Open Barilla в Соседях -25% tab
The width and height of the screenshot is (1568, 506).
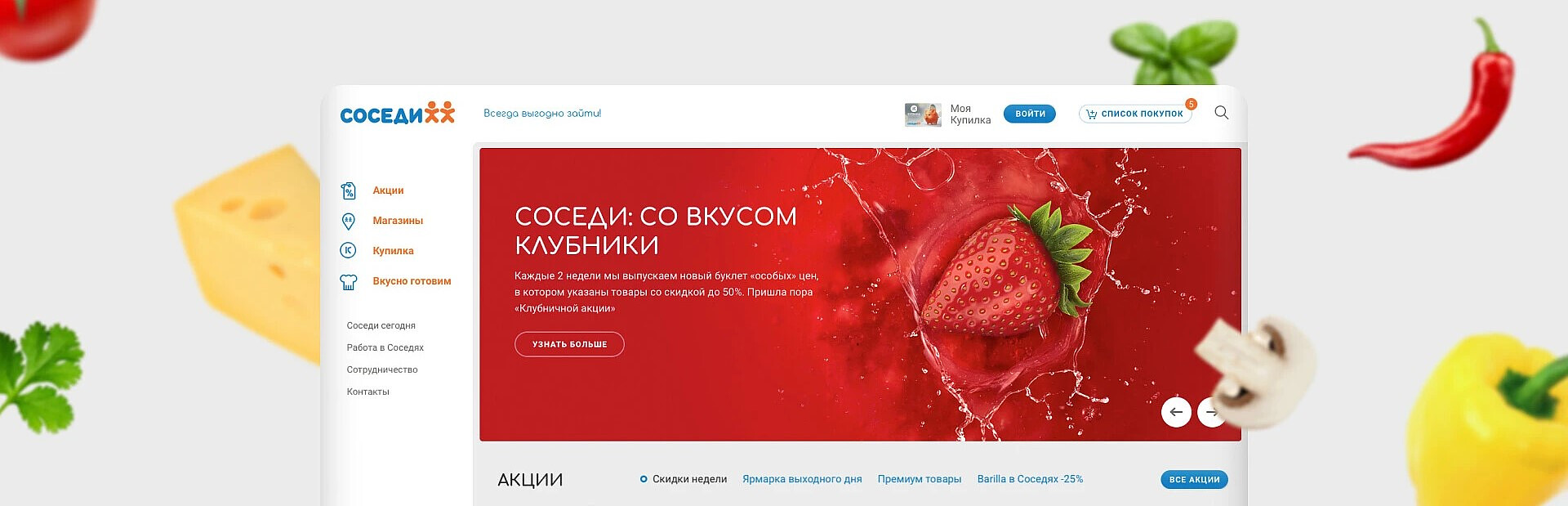click(1030, 479)
